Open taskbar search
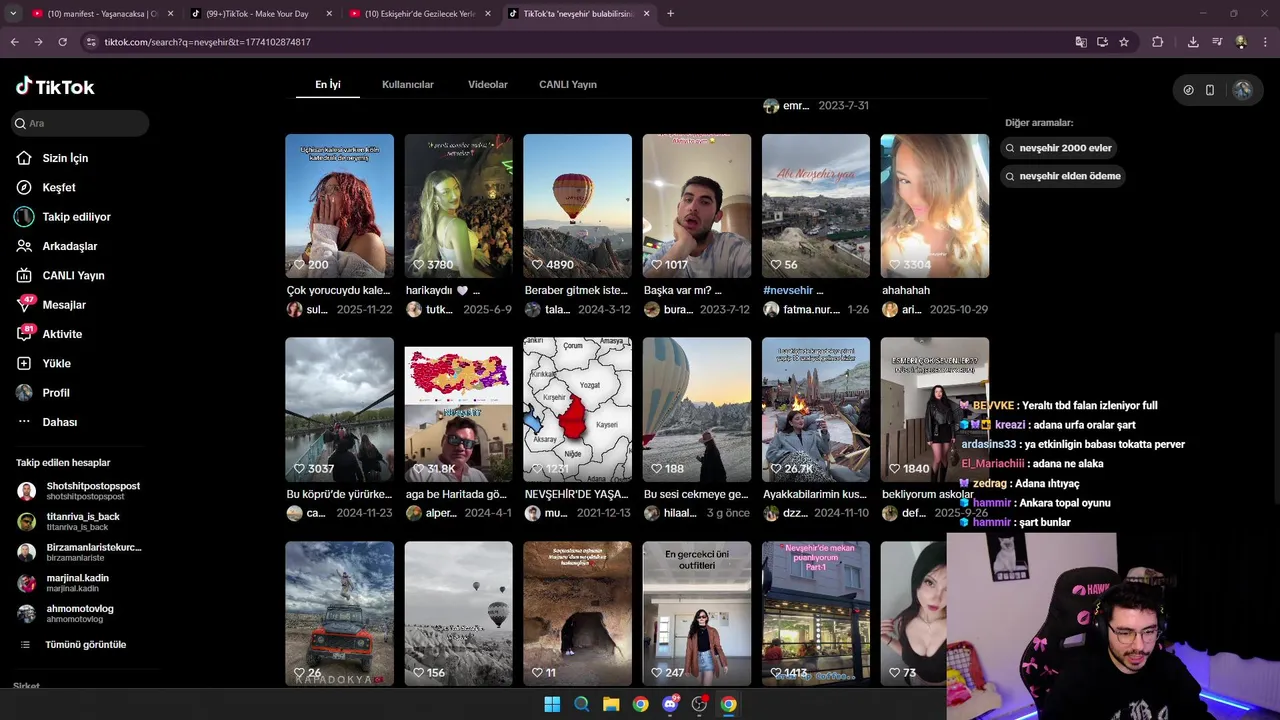This screenshot has width=1280, height=720. pos(581,704)
